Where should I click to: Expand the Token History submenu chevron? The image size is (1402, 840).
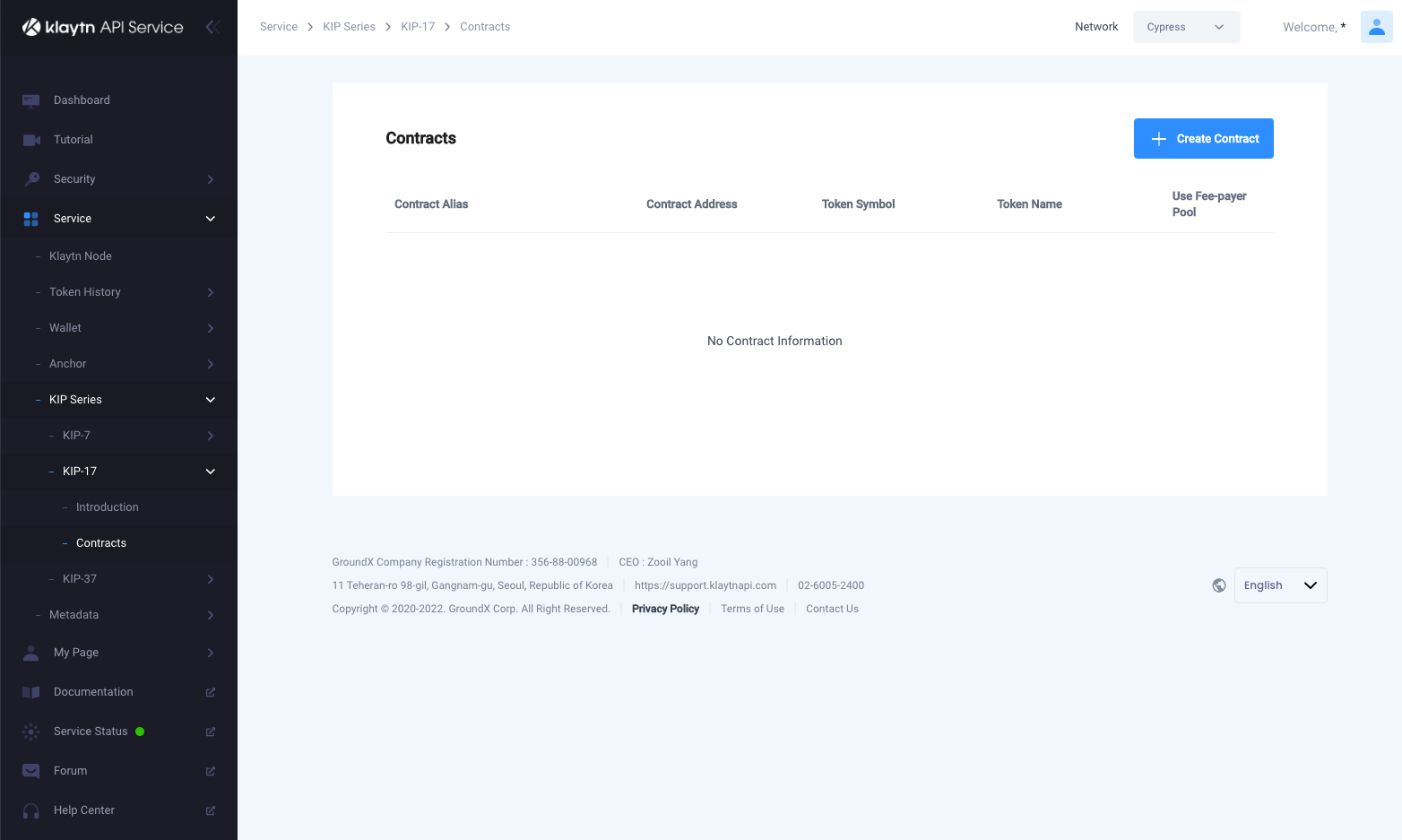pyautogui.click(x=211, y=292)
